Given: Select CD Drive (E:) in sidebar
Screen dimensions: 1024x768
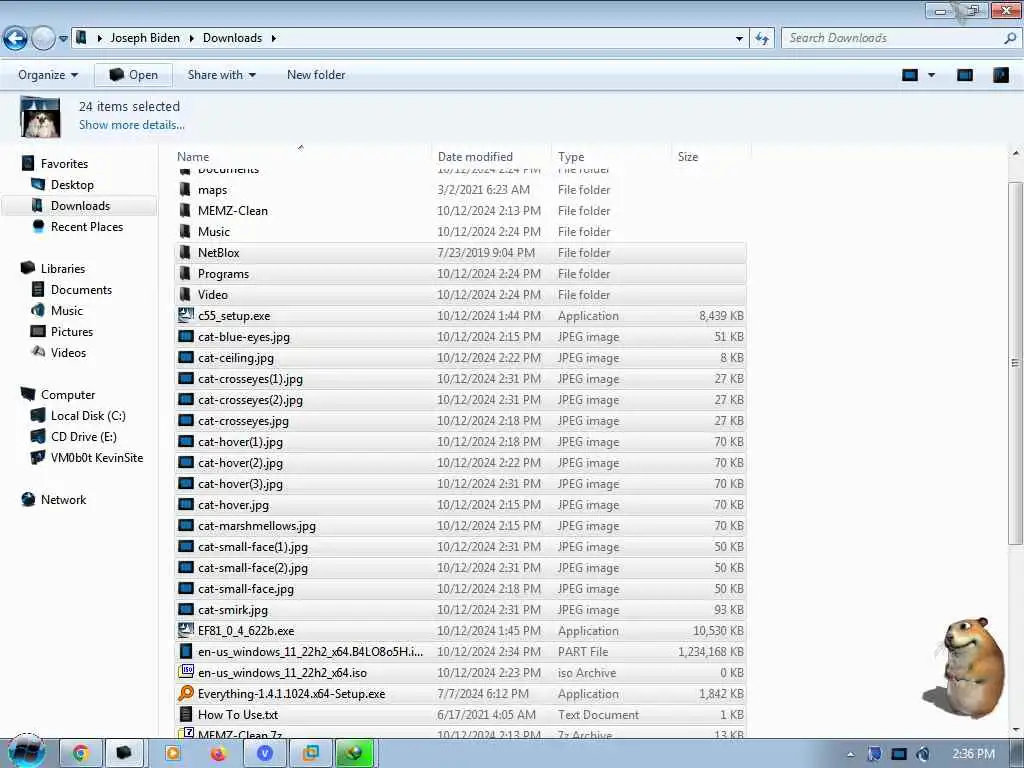Looking at the screenshot, I should click(x=84, y=436).
